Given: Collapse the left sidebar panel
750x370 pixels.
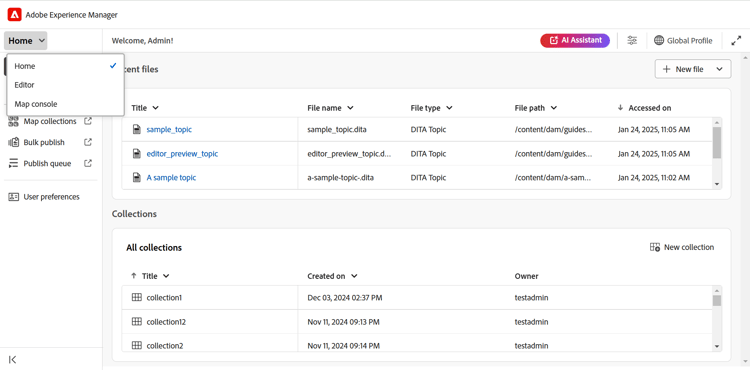Looking at the screenshot, I should click(x=13, y=359).
